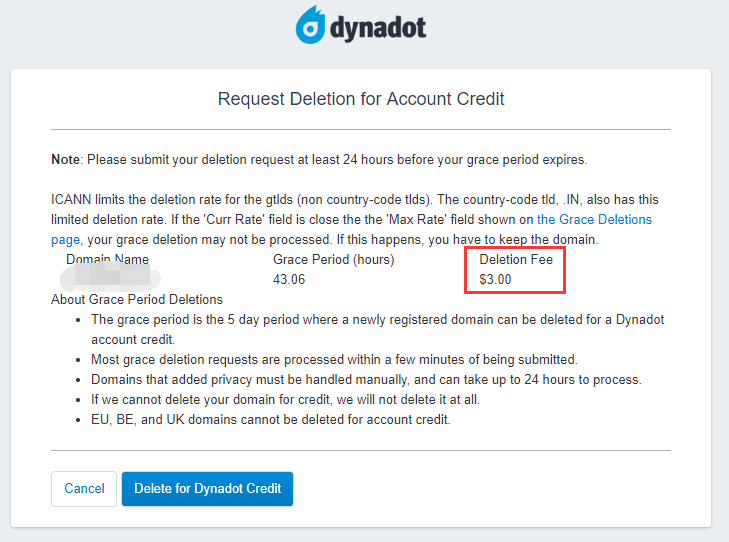
Task: Click the Domain Name column header
Action: click(x=107, y=259)
